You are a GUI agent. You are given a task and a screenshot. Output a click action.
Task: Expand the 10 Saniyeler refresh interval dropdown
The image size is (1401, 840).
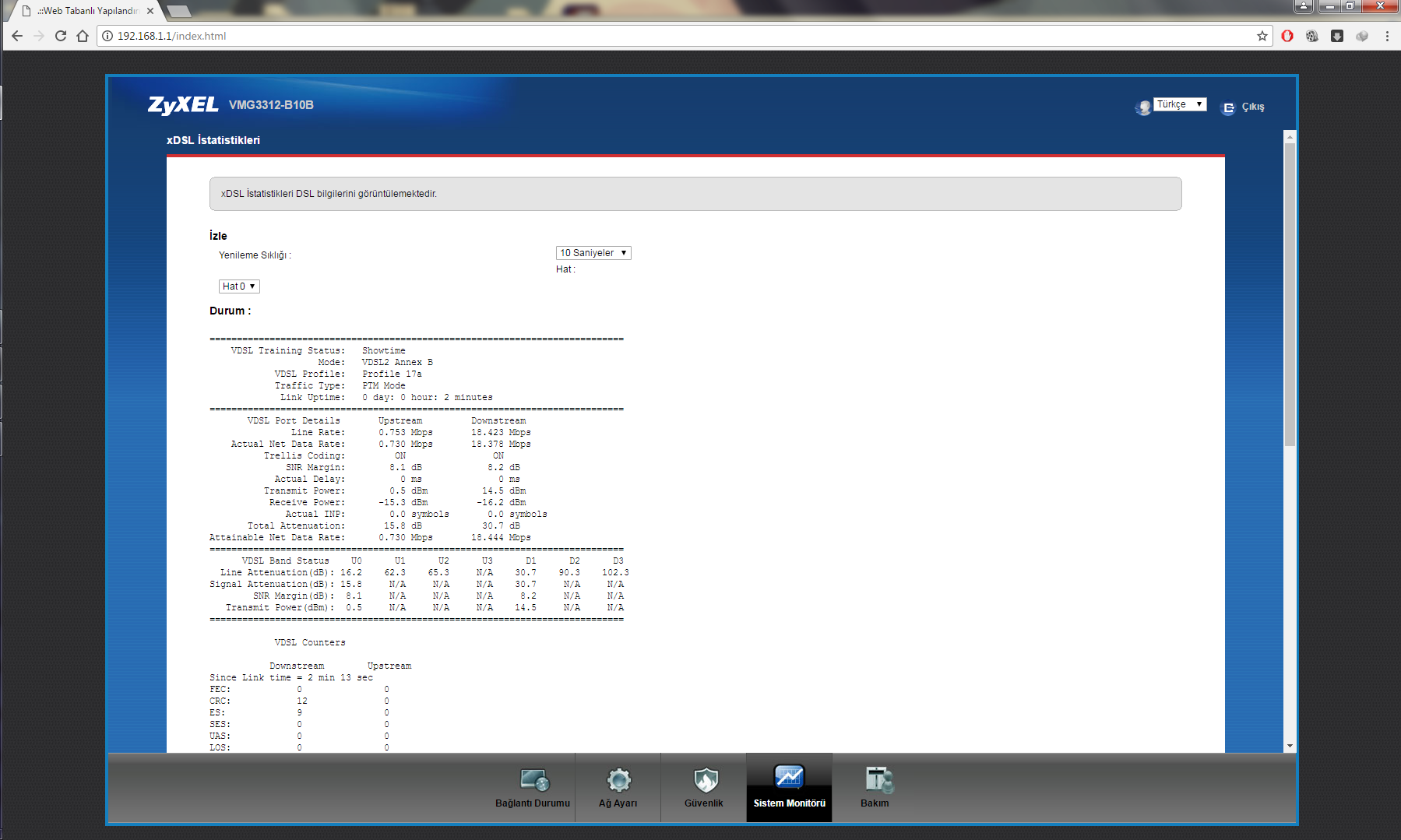coord(593,253)
